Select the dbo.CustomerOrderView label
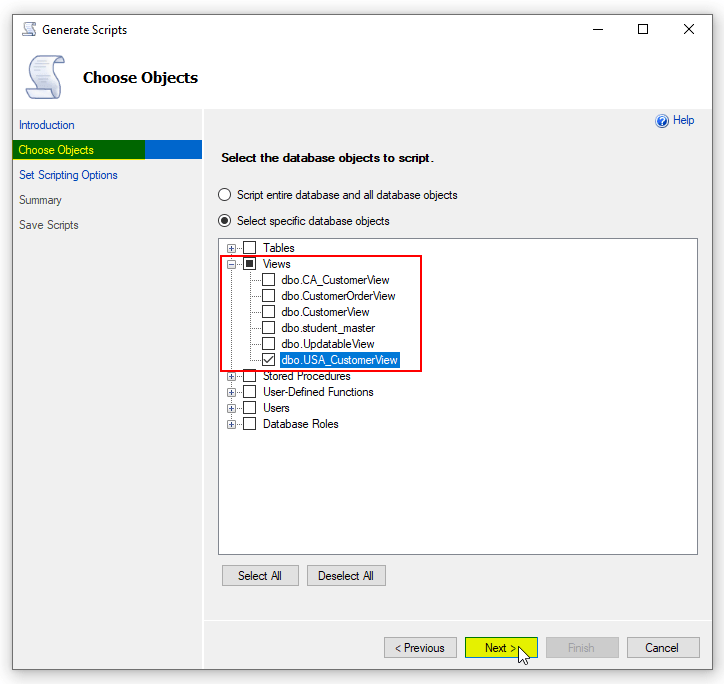 click(x=338, y=296)
